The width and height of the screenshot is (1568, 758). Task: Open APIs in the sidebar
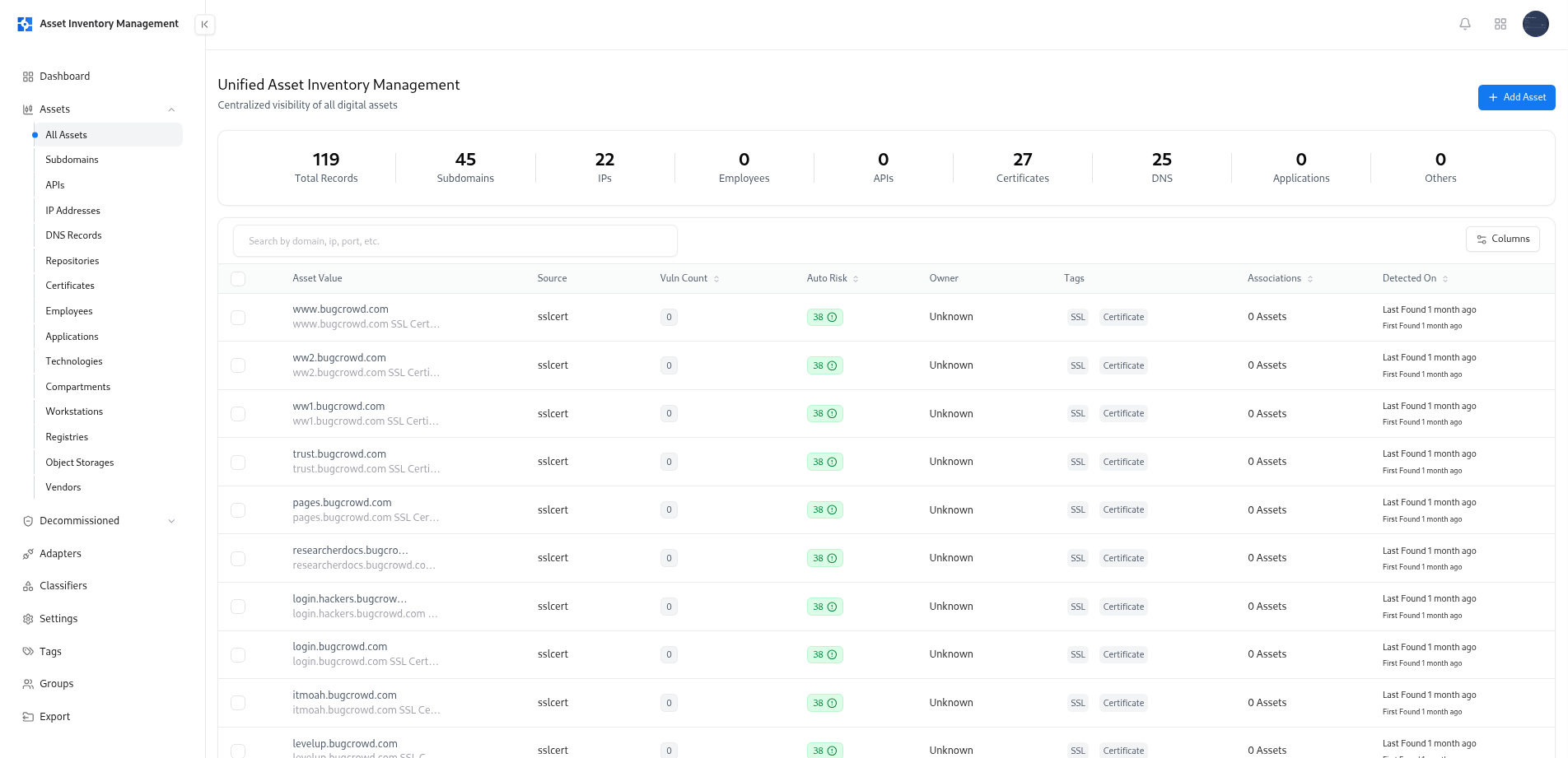[55, 185]
